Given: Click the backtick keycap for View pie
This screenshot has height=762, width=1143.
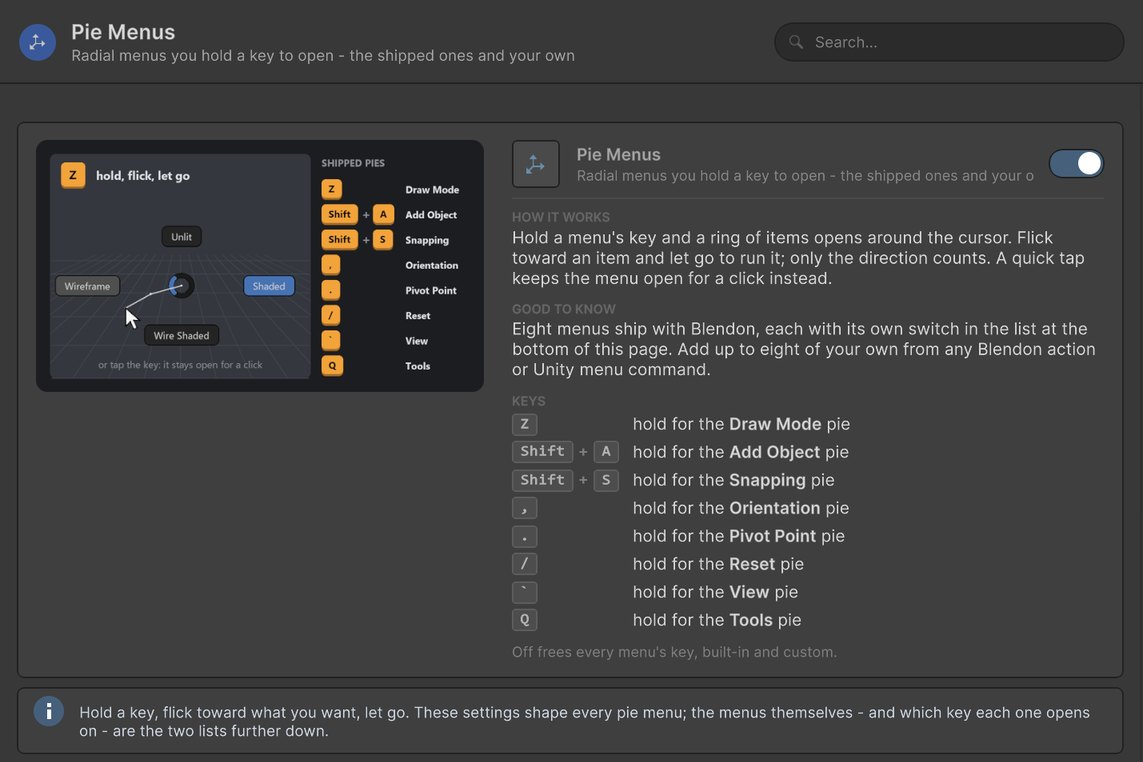Looking at the screenshot, I should click(525, 592).
